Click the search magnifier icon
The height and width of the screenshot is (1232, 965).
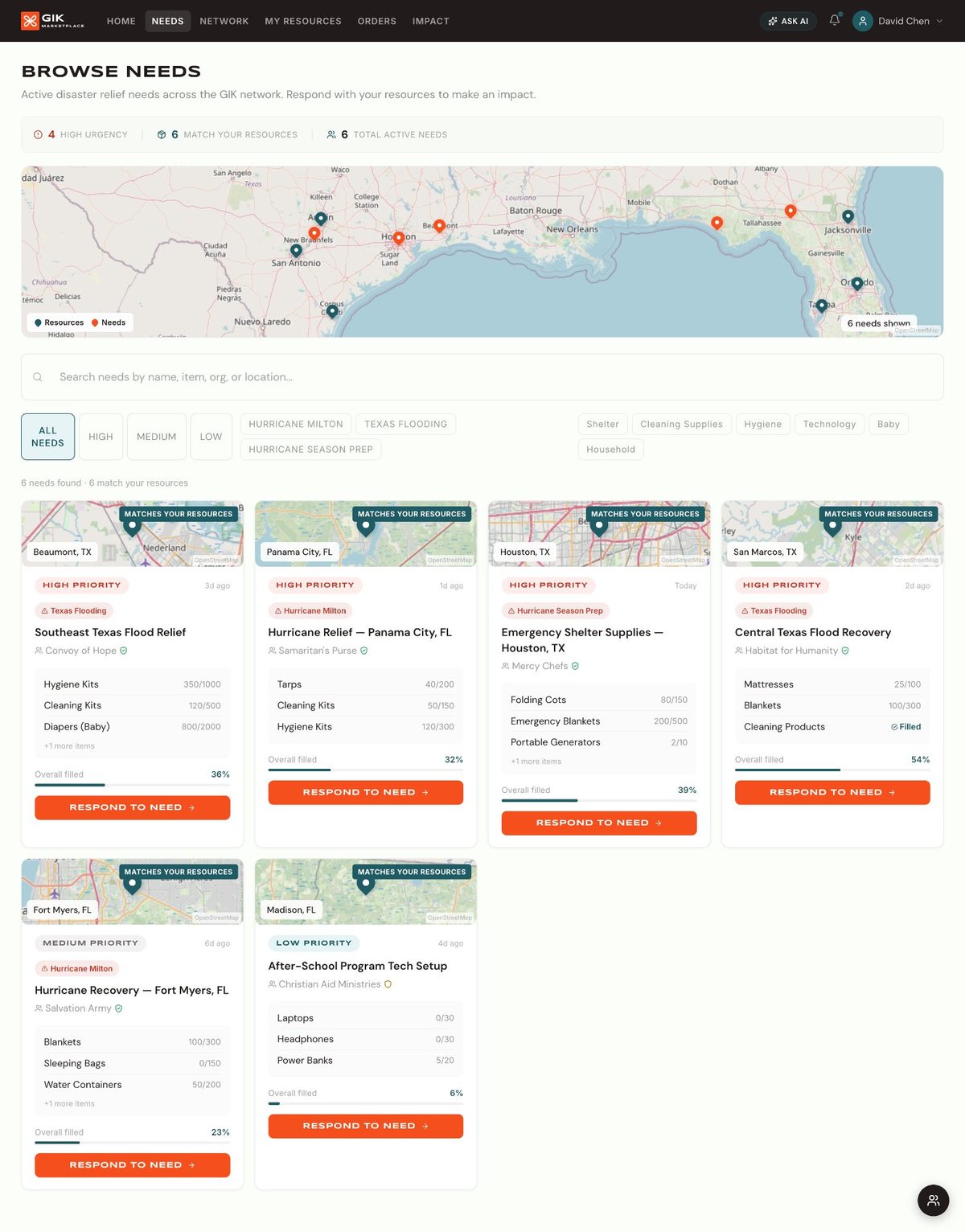click(37, 376)
